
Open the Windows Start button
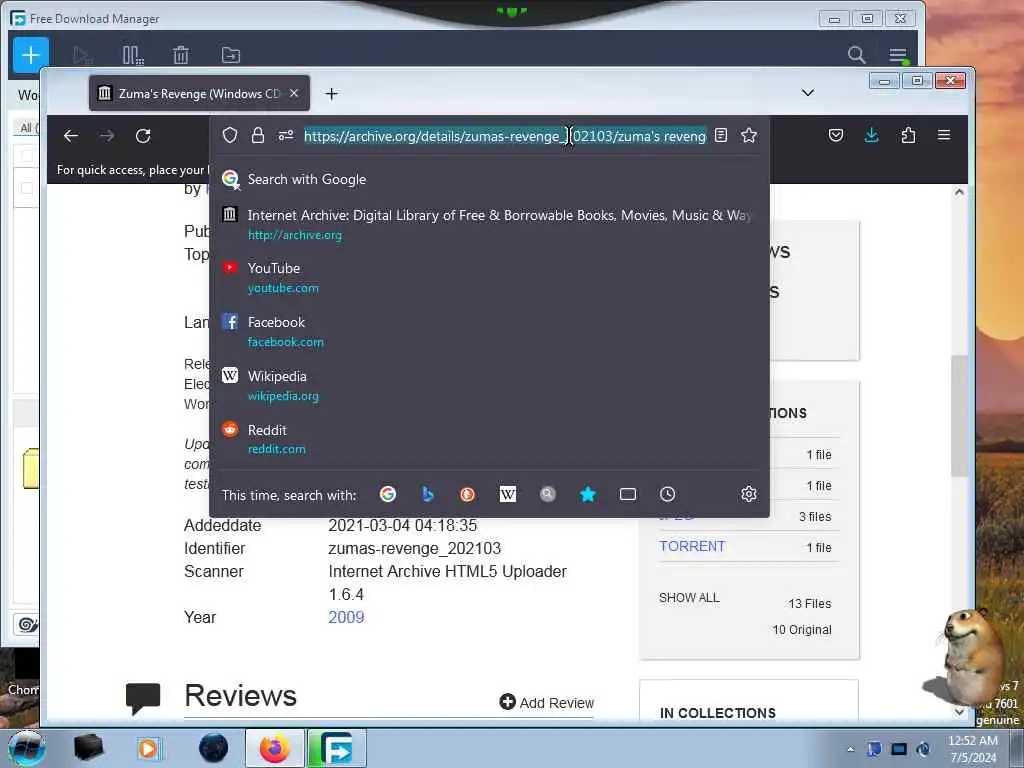point(27,748)
